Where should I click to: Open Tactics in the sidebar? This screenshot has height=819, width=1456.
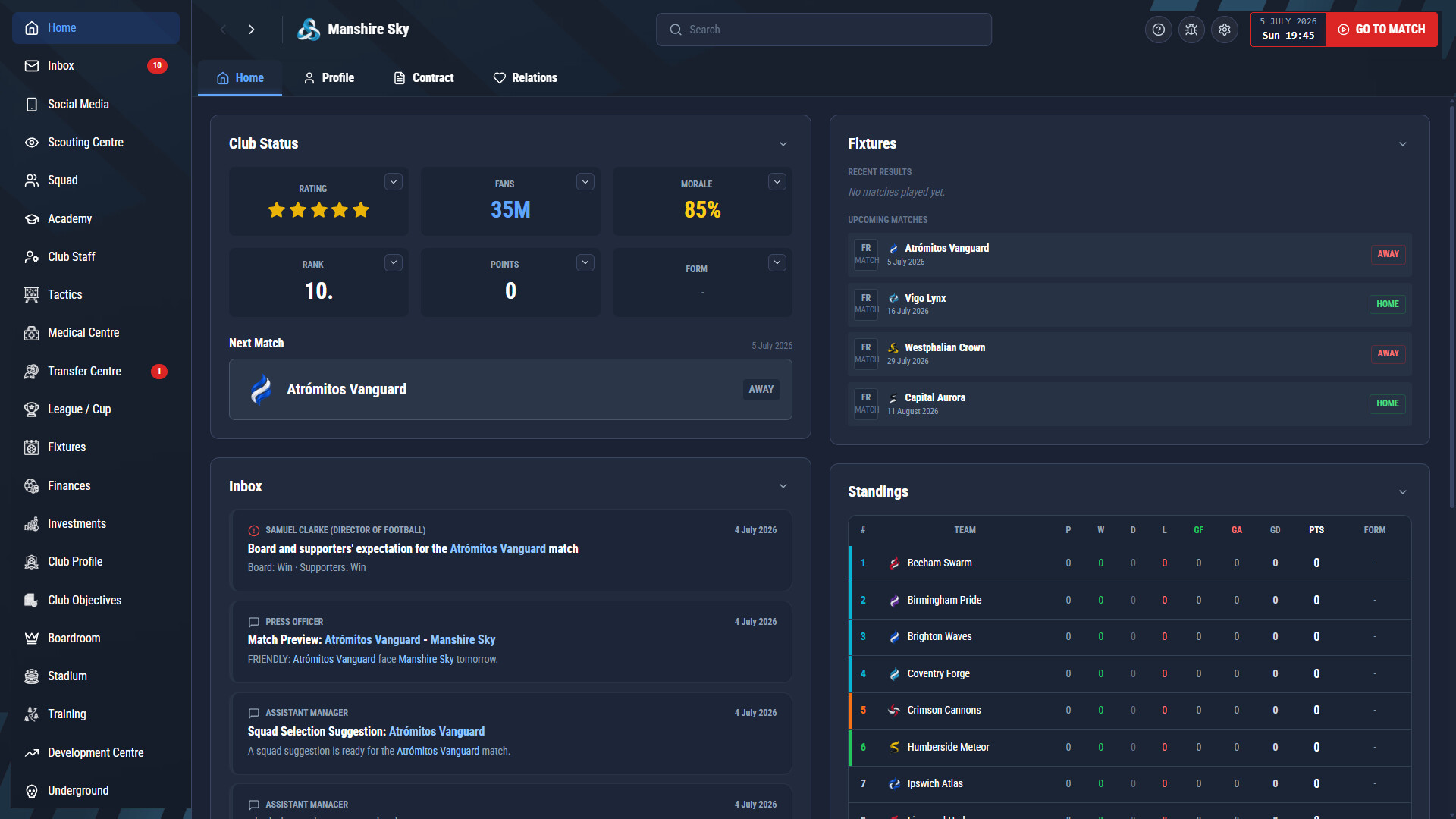96,295
